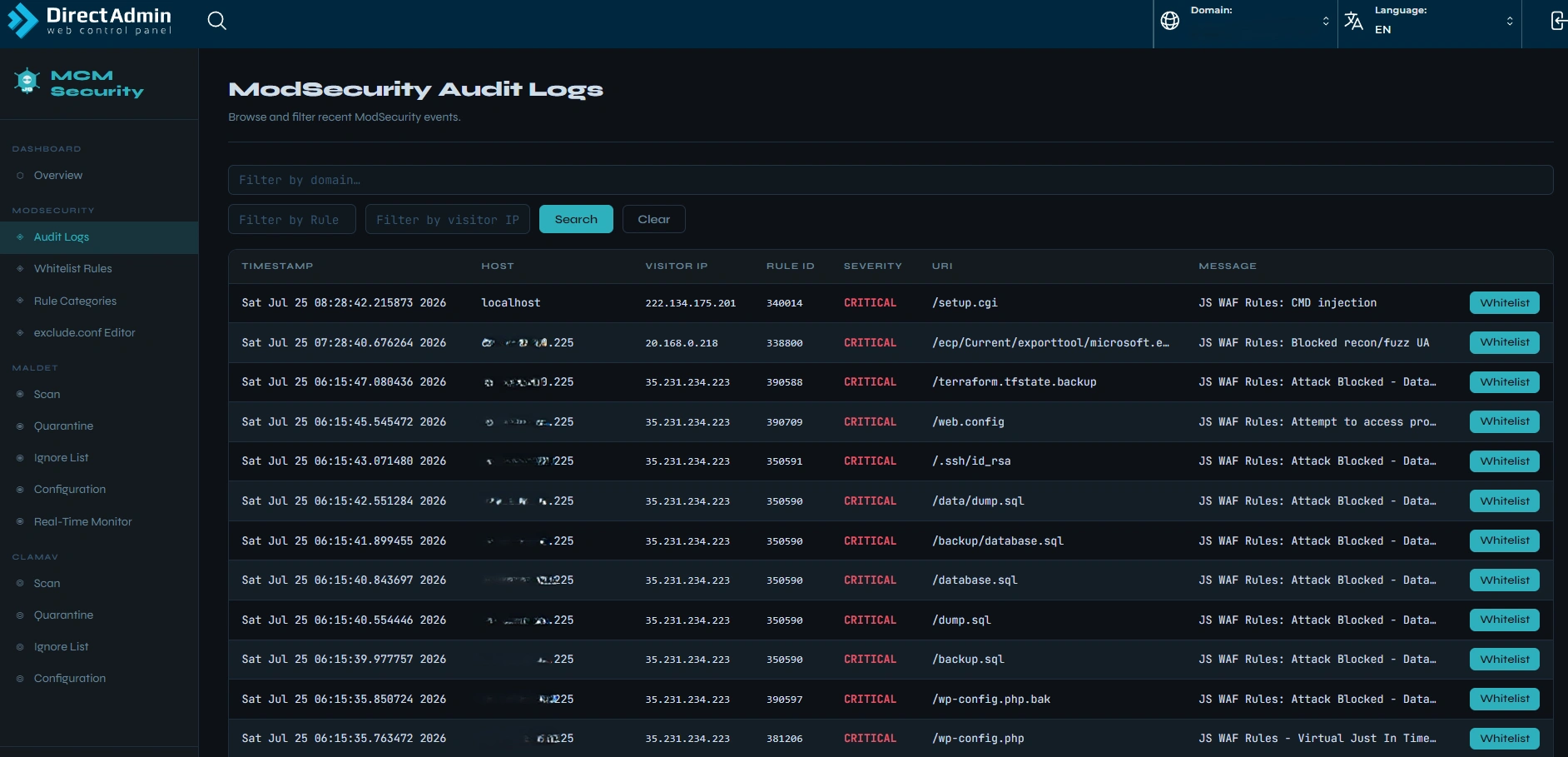Click the bullet icon next to Audit Logs
The image size is (1568, 757).
pos(20,237)
